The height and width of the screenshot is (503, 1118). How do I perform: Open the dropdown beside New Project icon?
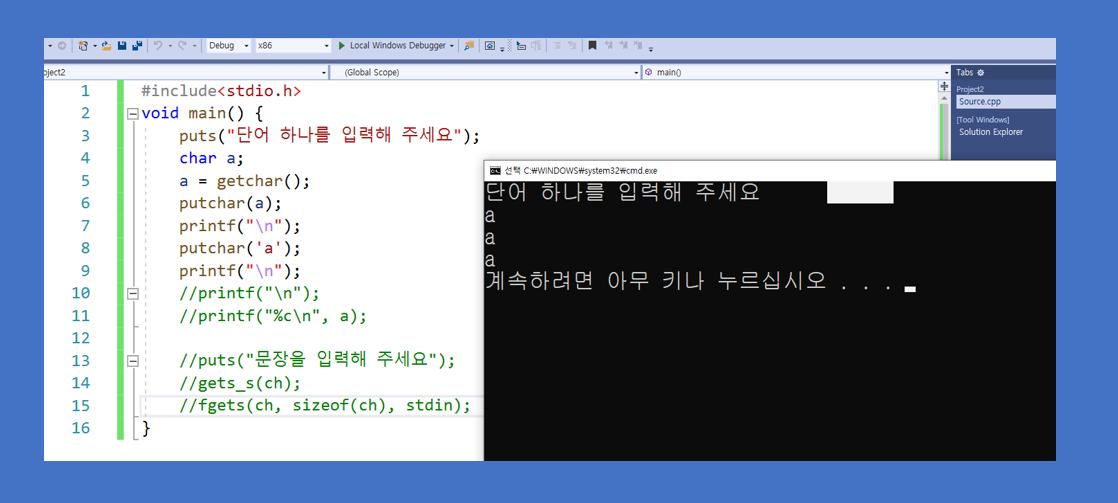pos(95,46)
